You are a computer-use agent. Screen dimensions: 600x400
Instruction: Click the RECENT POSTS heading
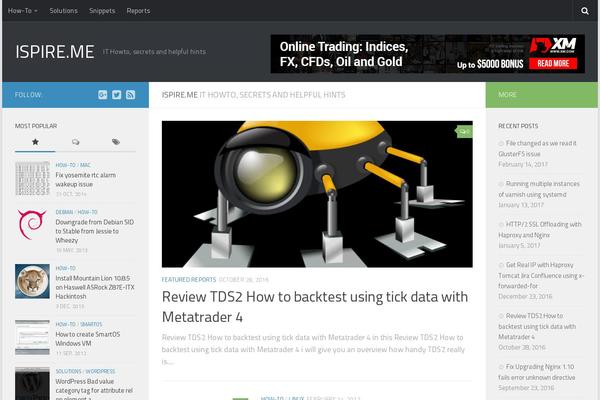[518, 126]
